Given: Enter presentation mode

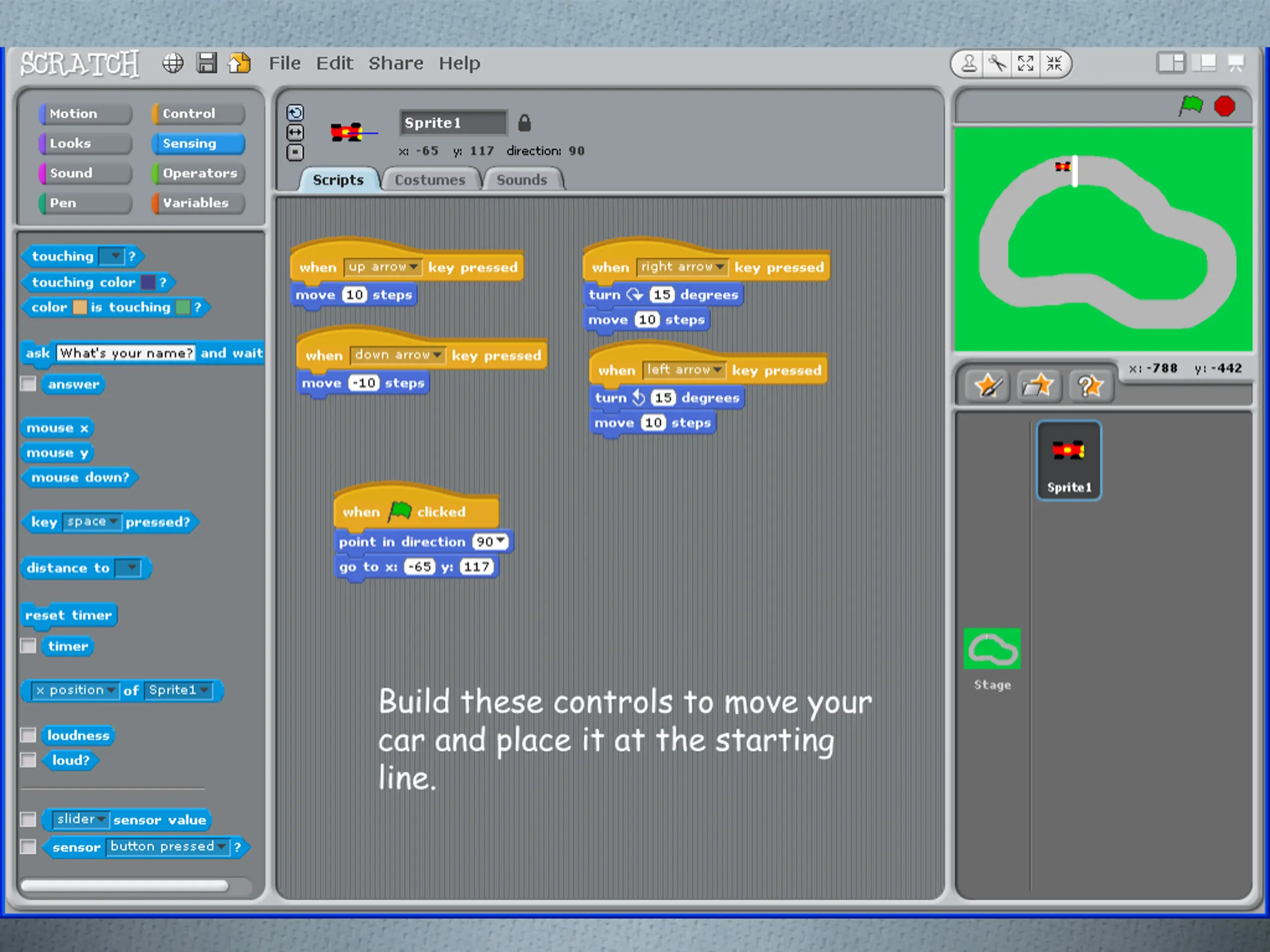Looking at the screenshot, I should click(x=1236, y=63).
